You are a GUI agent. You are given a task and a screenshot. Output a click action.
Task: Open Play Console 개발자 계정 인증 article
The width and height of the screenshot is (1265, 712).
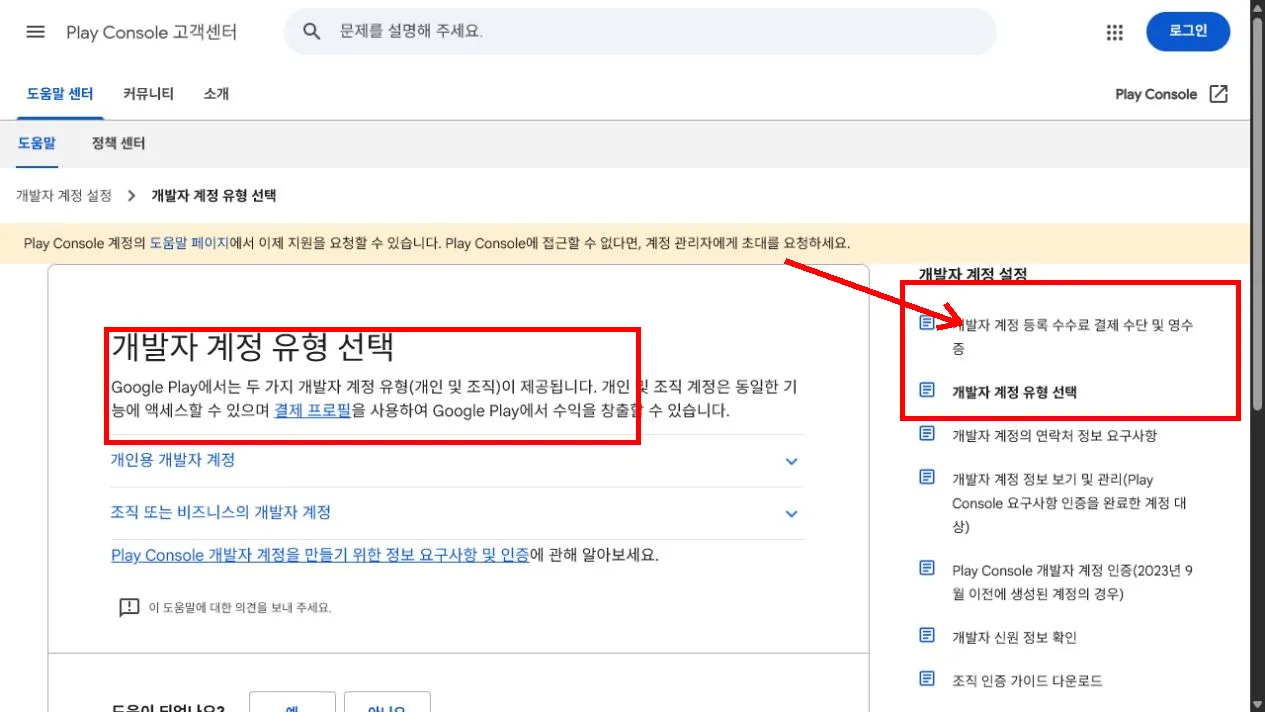click(1073, 582)
